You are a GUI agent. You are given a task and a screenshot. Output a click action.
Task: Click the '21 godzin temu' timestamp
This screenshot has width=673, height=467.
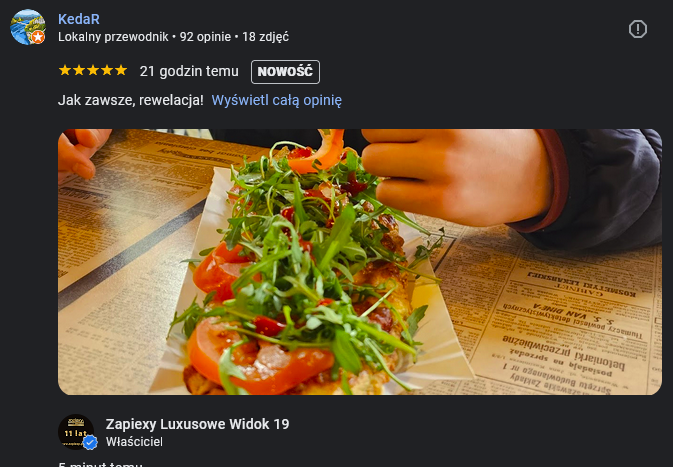(x=189, y=71)
